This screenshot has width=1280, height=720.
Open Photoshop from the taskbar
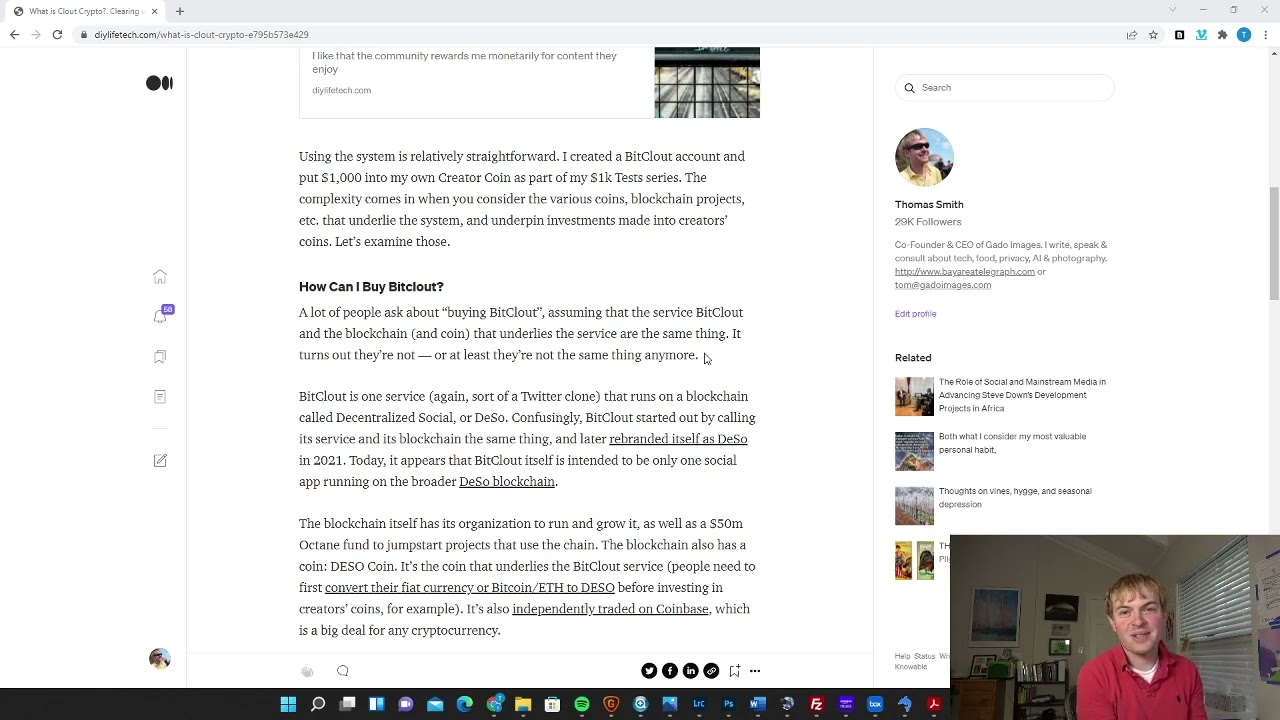(728, 705)
